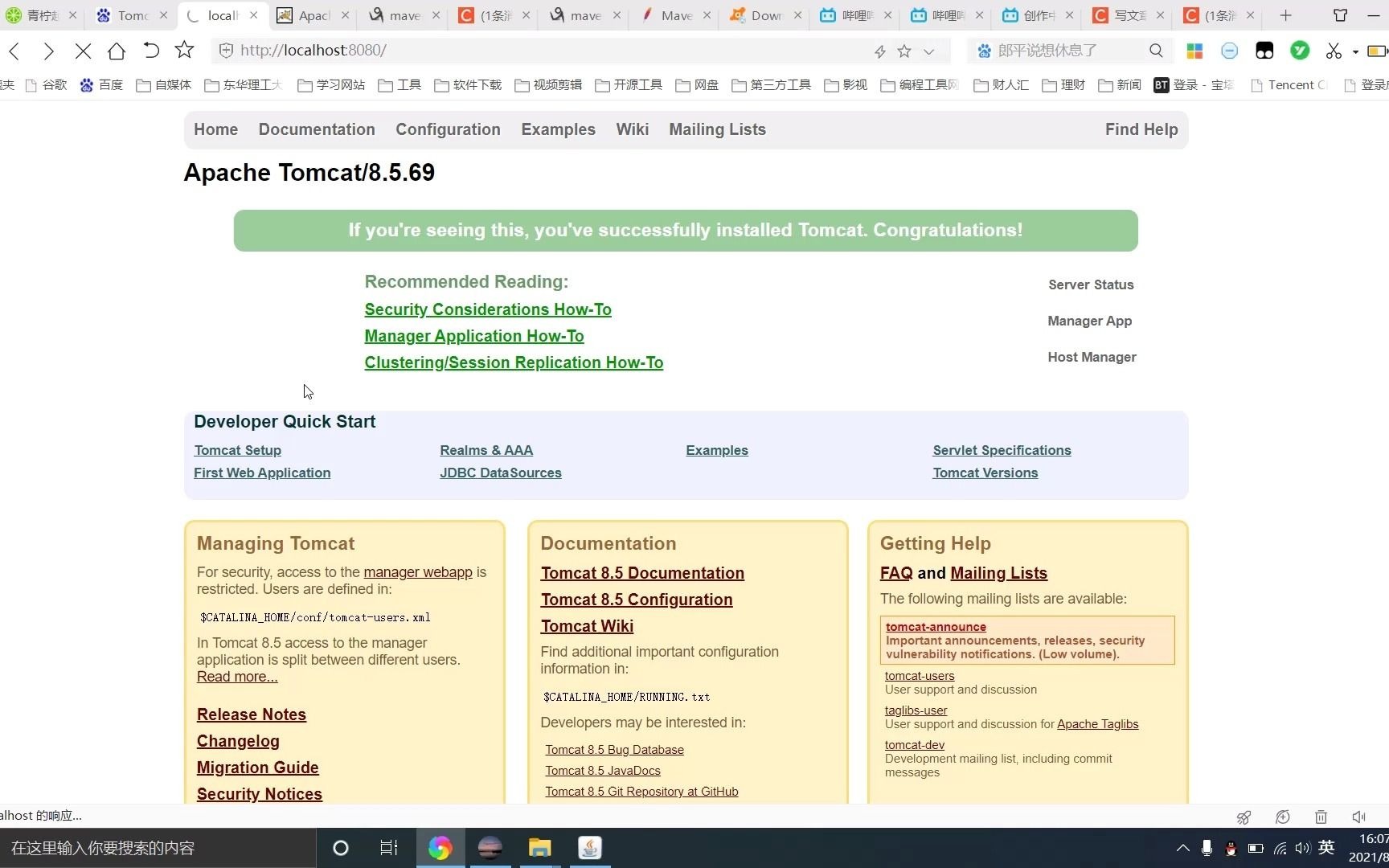
Task: Open the browser home page icon
Action: tap(117, 51)
